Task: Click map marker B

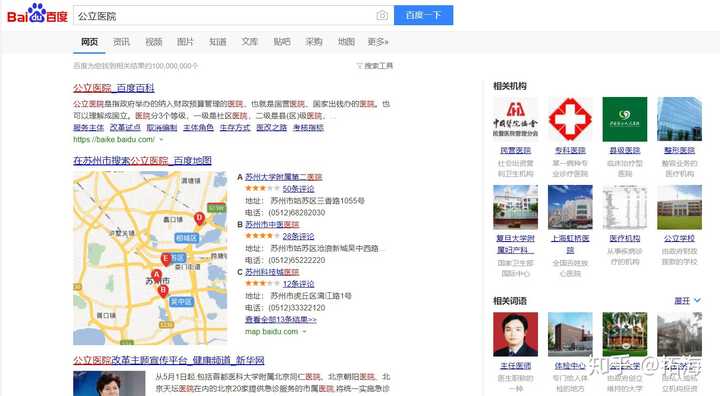Action: click(163, 291)
